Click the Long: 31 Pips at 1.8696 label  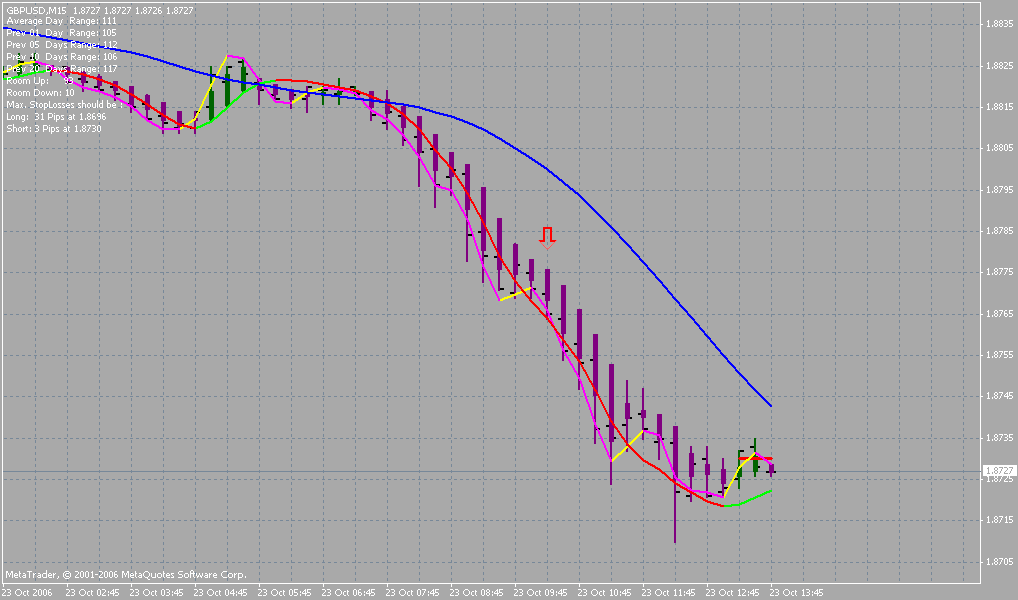(56, 117)
